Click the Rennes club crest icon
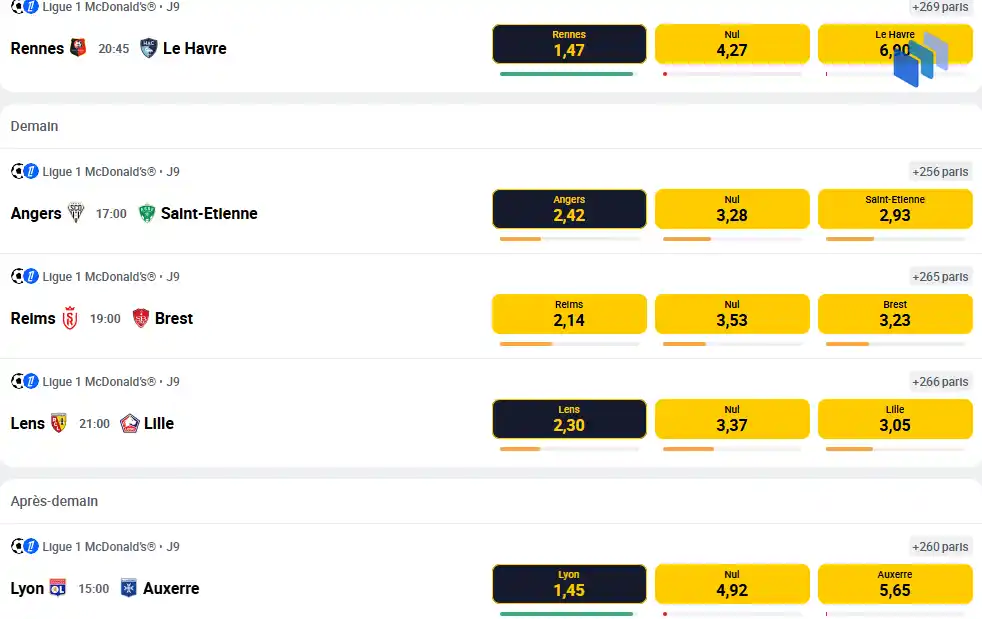 pyautogui.click(x=78, y=48)
